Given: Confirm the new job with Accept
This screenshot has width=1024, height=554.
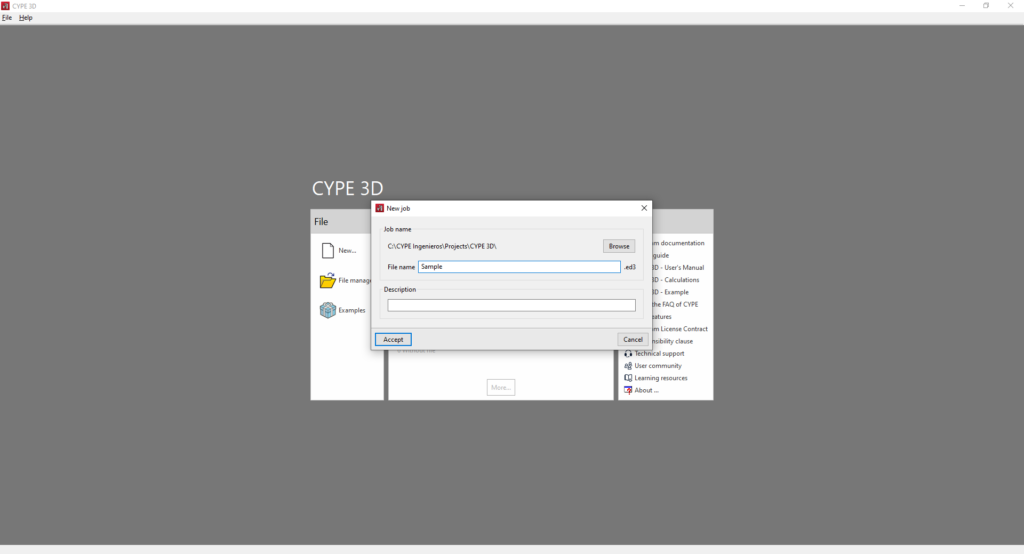Looking at the screenshot, I should pos(393,339).
